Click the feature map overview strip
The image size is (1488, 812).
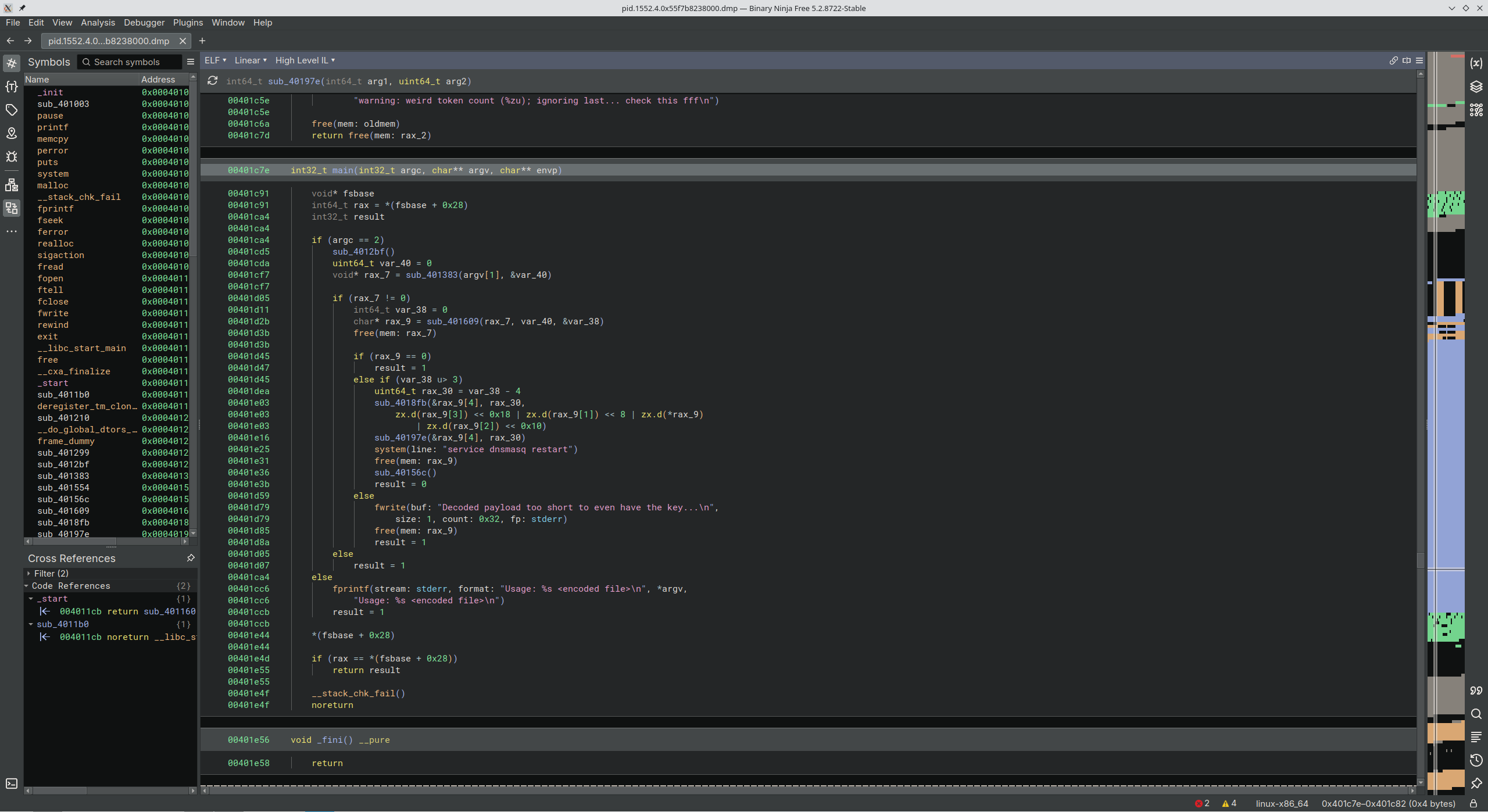point(1446,423)
